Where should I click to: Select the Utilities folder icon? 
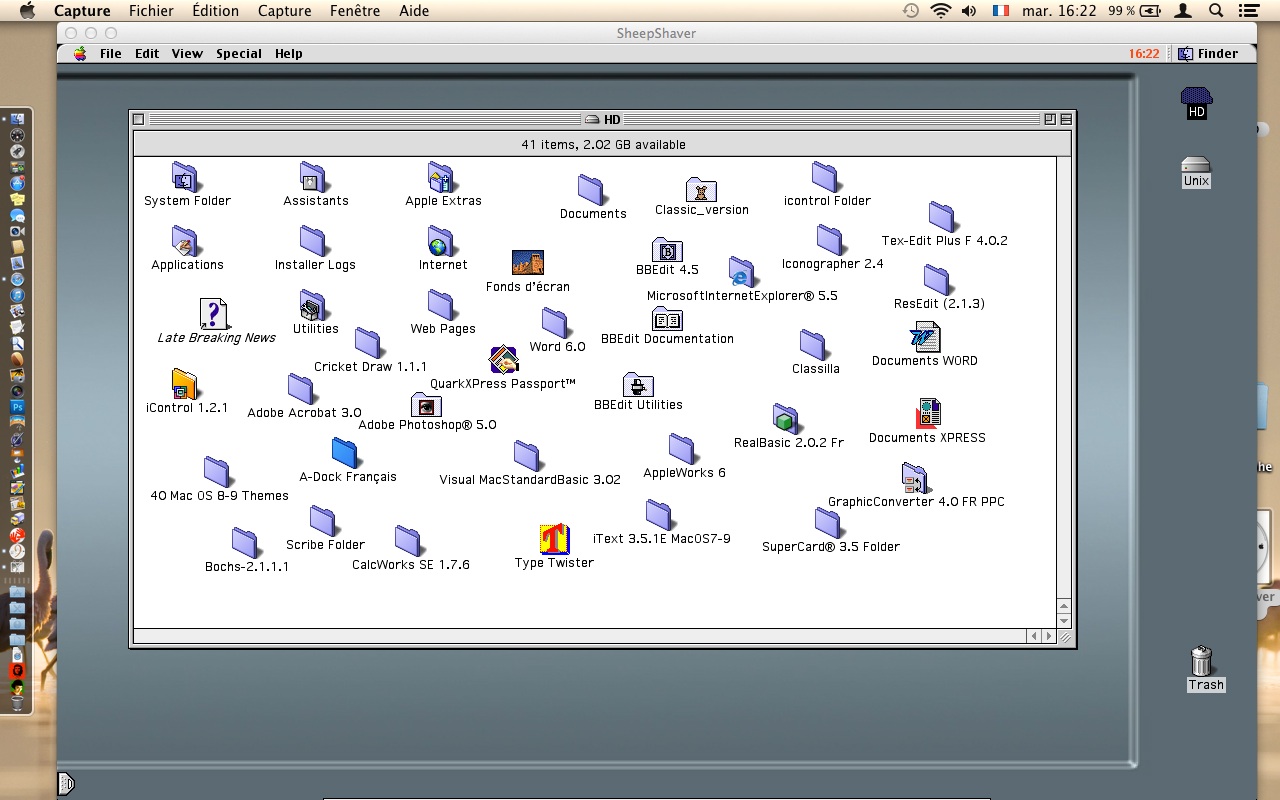(314, 305)
